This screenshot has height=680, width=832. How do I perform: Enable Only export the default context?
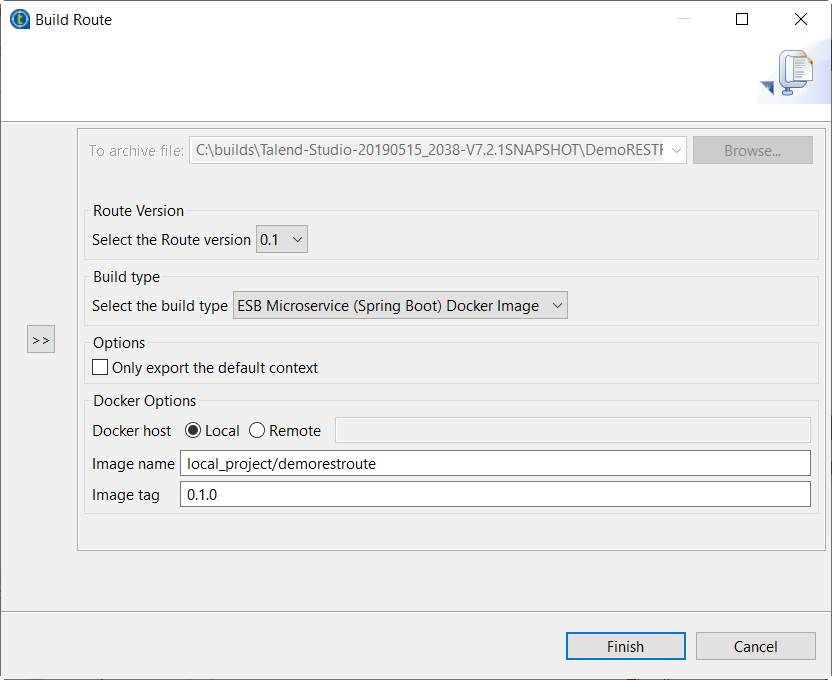coord(100,368)
